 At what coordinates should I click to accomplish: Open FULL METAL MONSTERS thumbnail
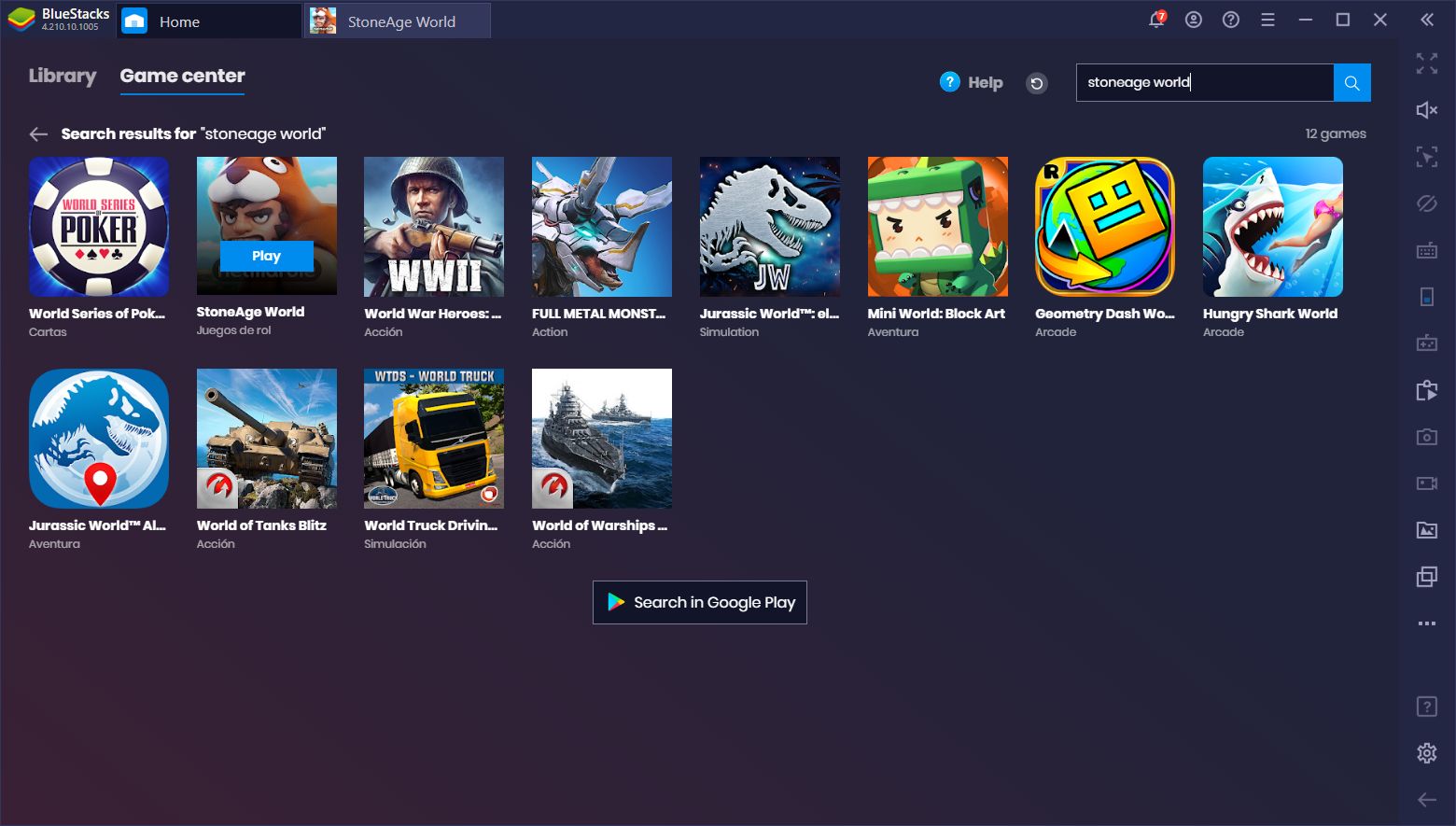[x=602, y=227]
